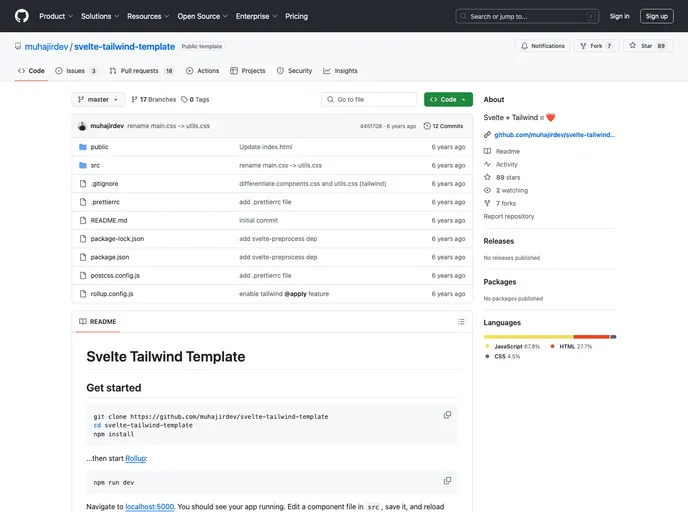Expand the Product menu
Screen dimensions: 688x512
pyautogui.click(x=56, y=16)
